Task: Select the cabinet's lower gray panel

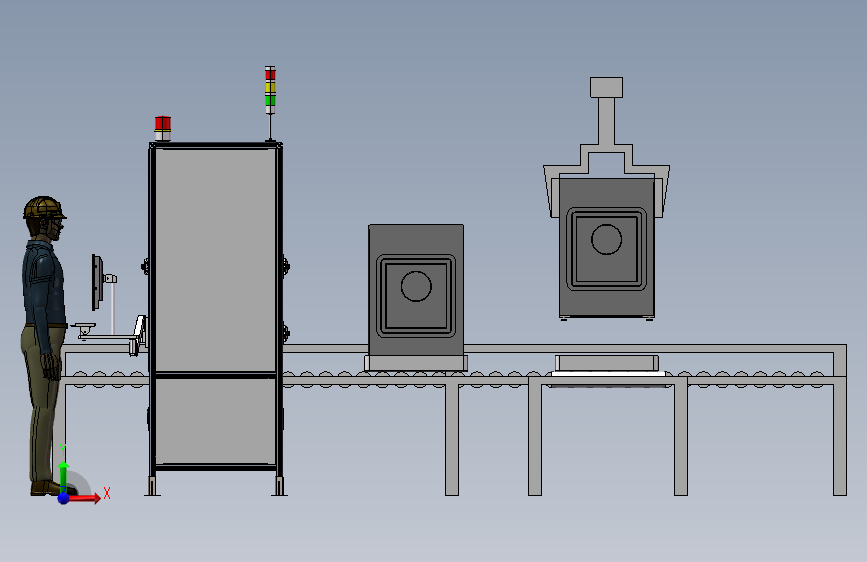Action: [216, 421]
